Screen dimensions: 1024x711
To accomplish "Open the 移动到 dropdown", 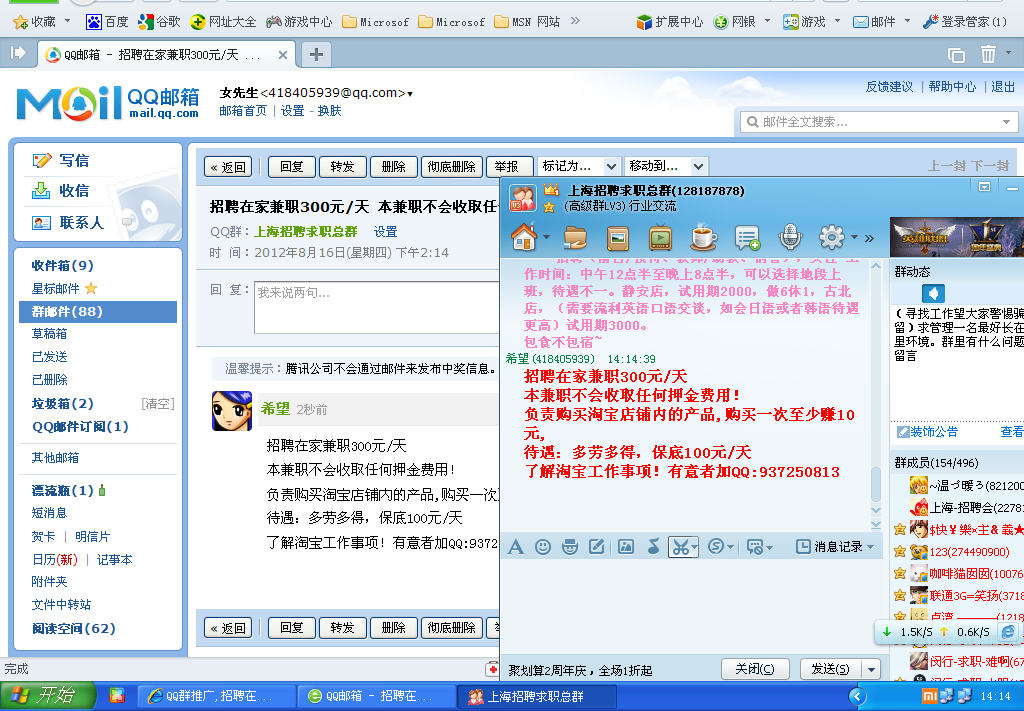I will pyautogui.click(x=665, y=166).
